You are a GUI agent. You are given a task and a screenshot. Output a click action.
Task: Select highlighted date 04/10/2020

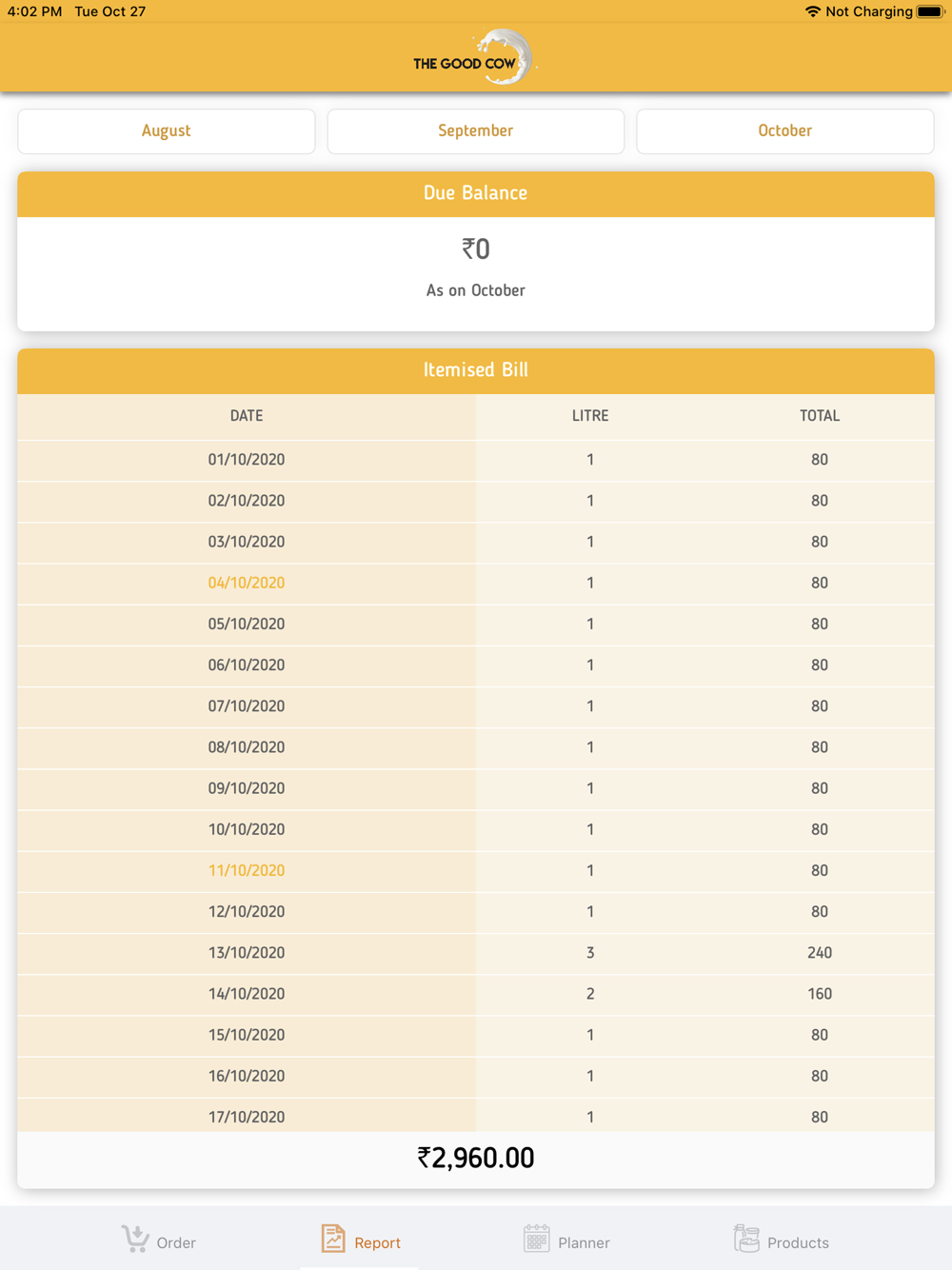(x=247, y=583)
